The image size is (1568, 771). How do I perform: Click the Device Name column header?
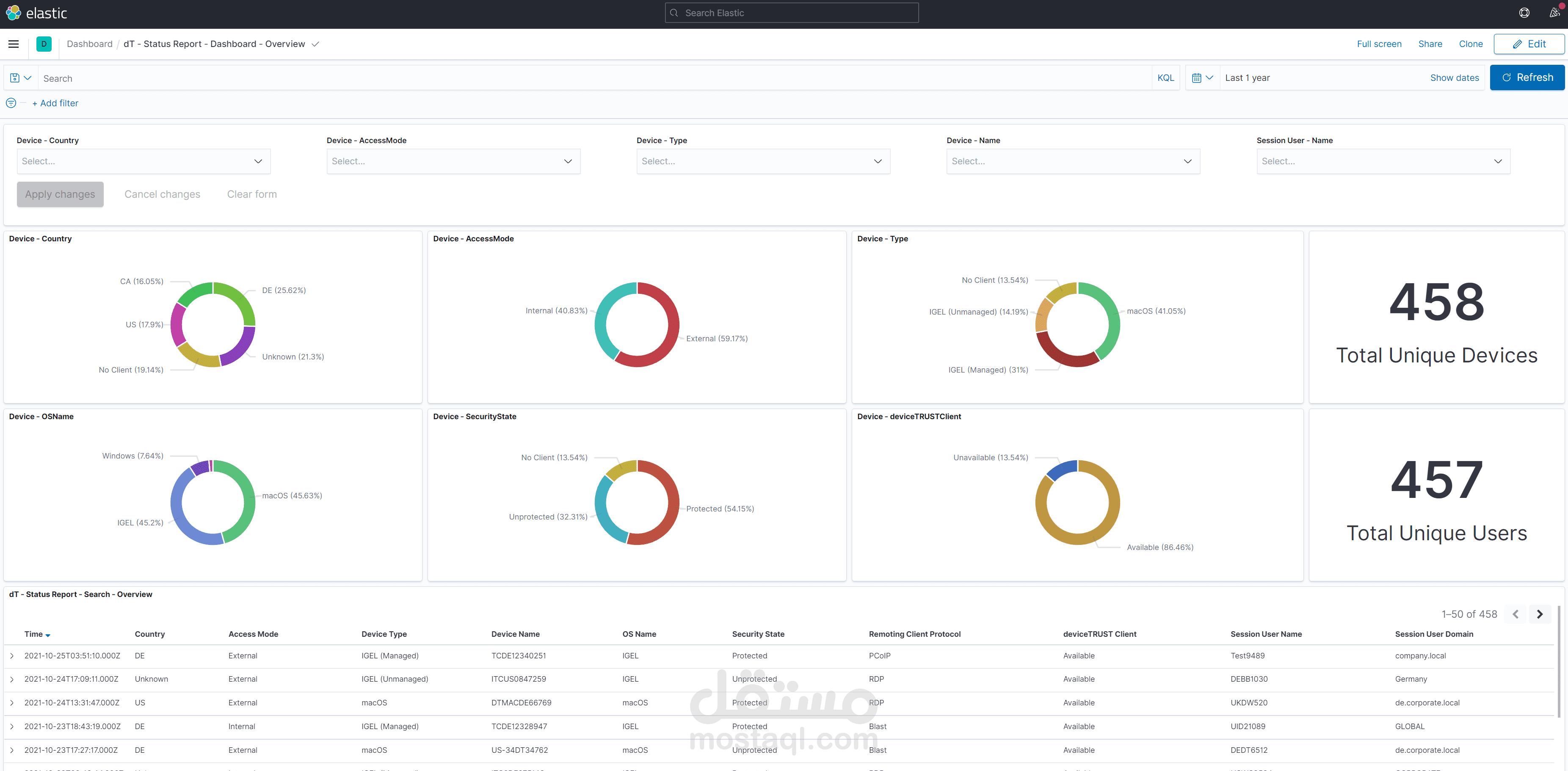[515, 634]
